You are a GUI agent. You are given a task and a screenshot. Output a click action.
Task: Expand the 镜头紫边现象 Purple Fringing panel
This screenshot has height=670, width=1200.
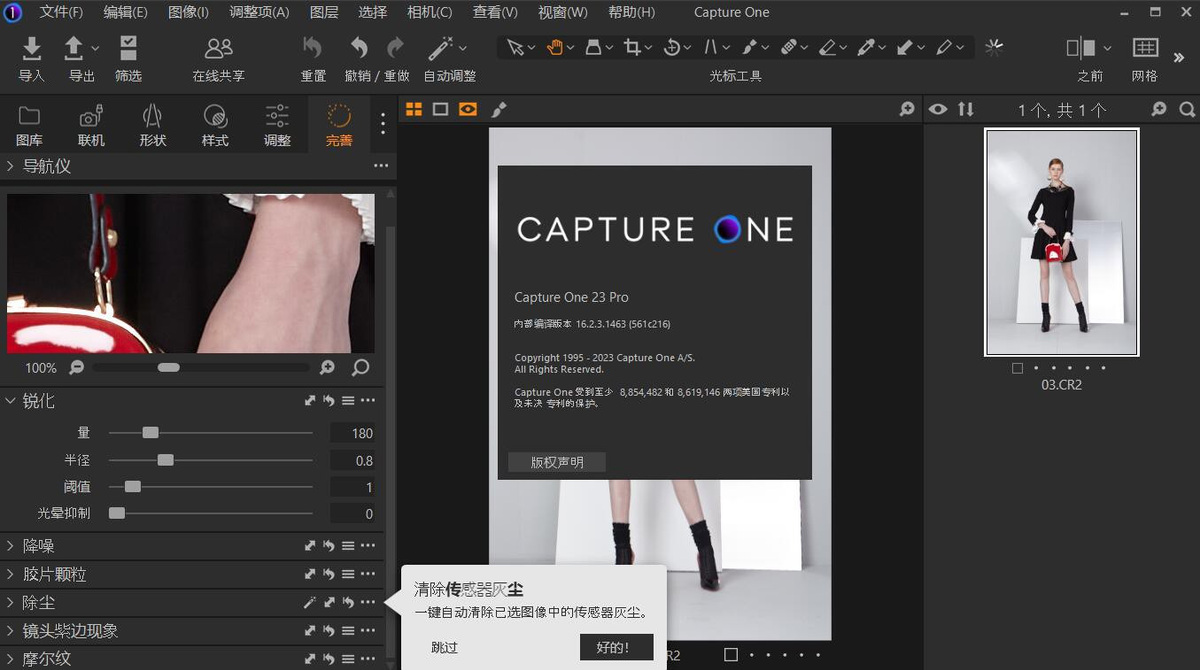point(11,631)
